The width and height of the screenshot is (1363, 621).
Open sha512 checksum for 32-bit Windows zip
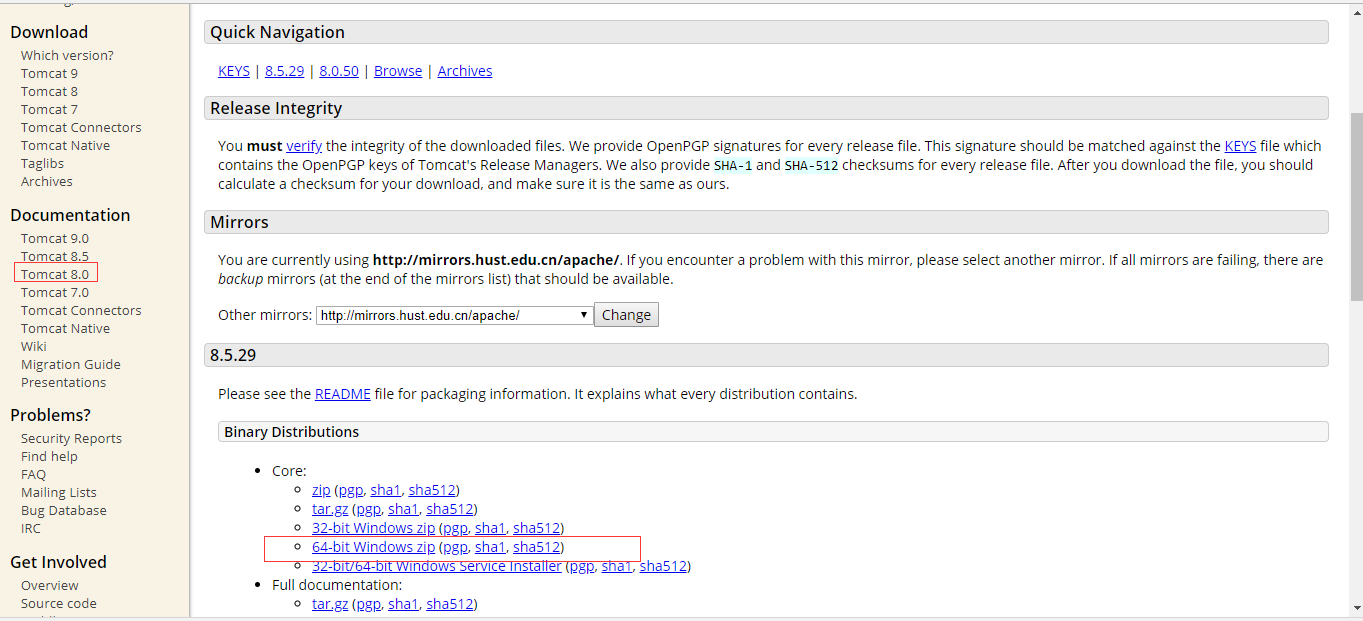coord(537,528)
